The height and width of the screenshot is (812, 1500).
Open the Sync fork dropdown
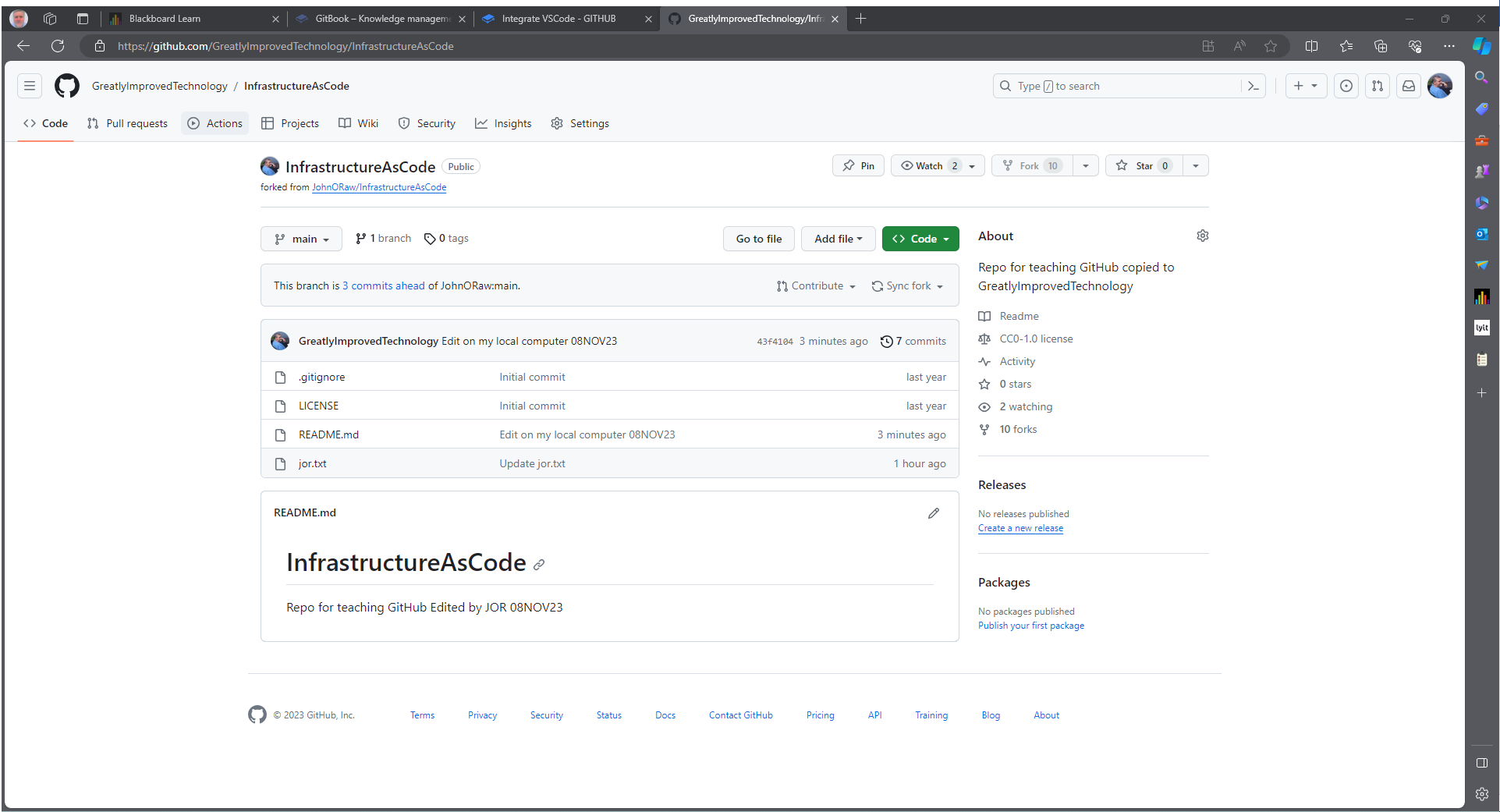click(x=907, y=286)
